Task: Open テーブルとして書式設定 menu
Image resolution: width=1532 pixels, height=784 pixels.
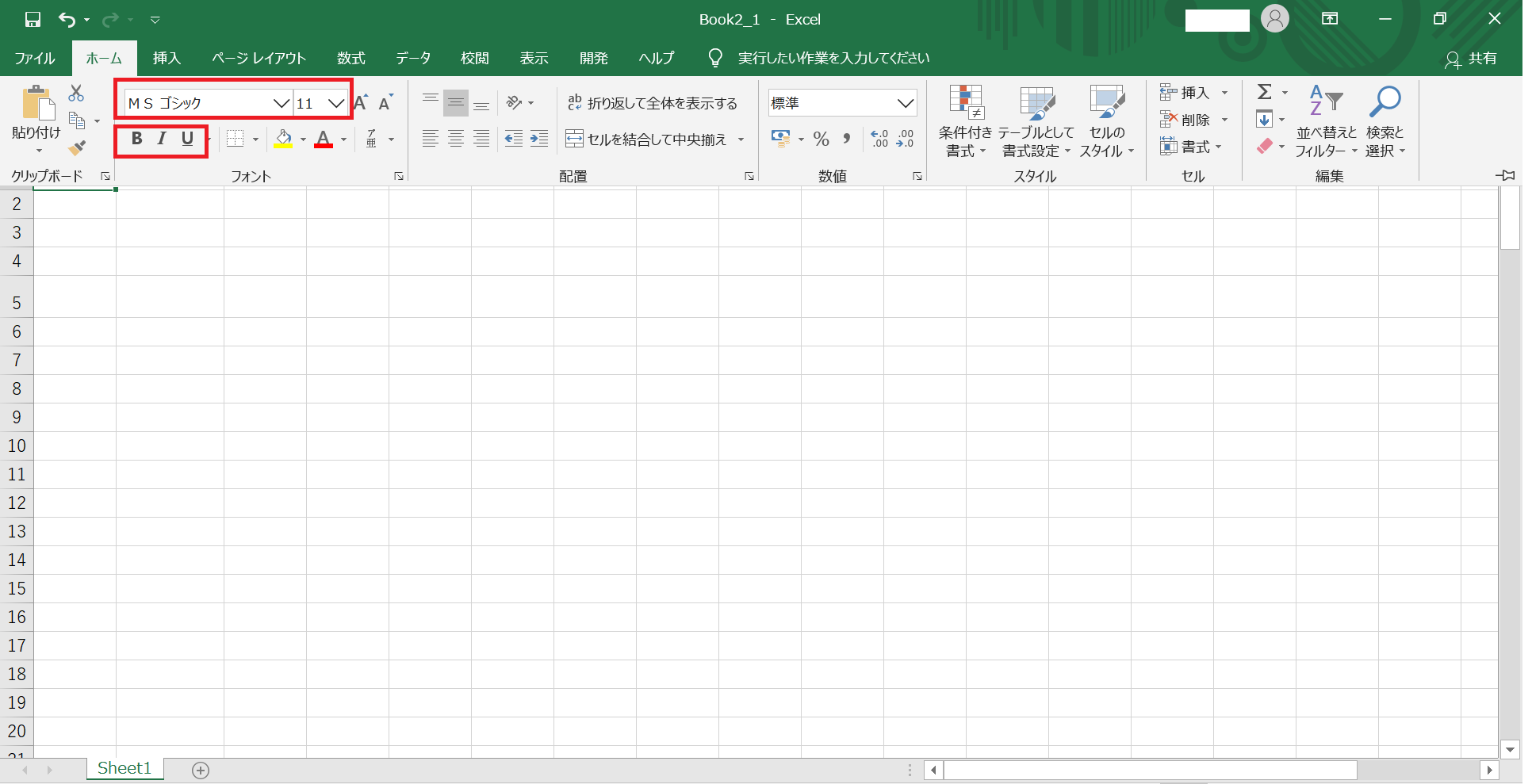Action: coord(1036,120)
